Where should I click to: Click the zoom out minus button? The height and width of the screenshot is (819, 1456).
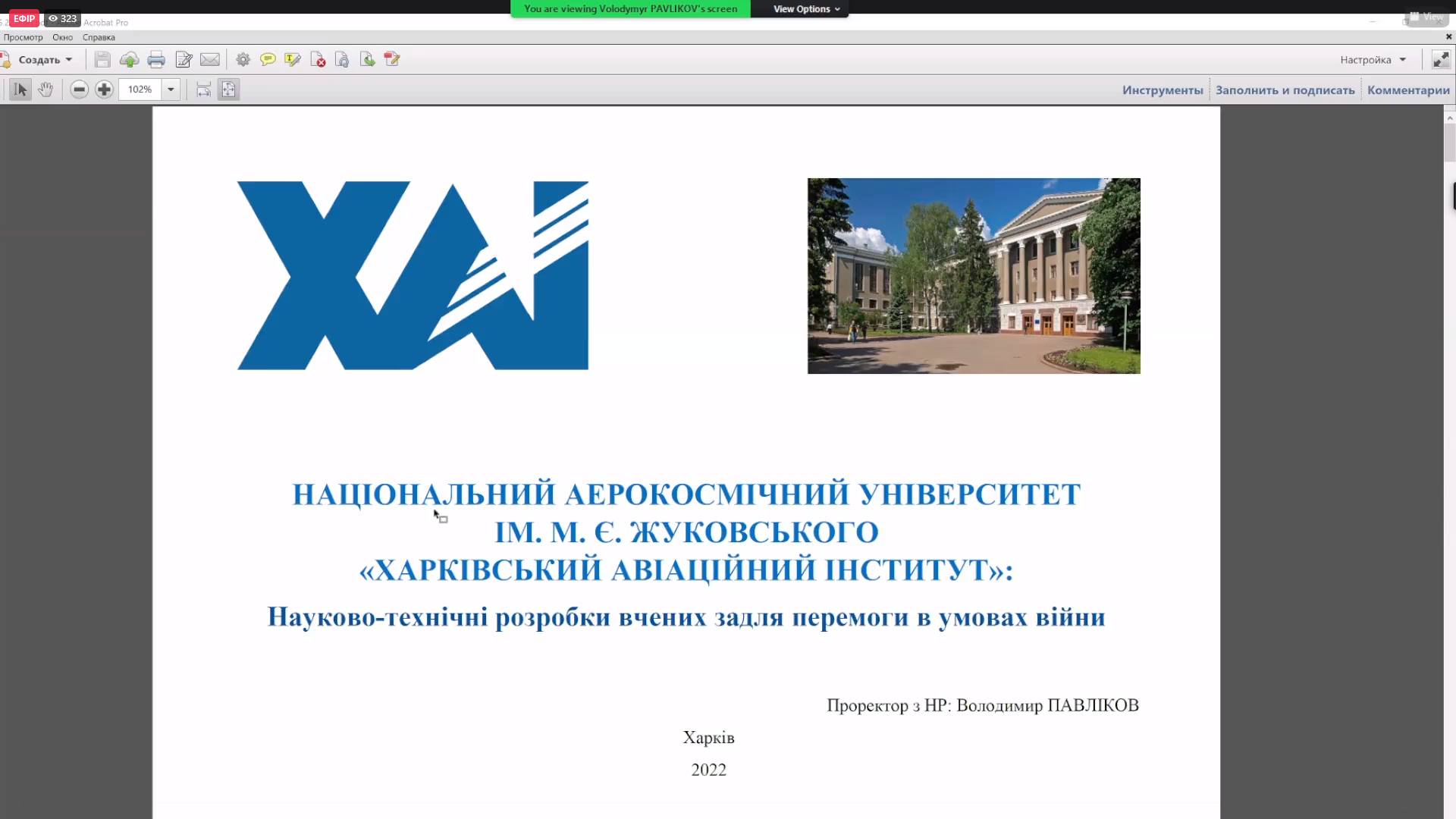tap(79, 89)
